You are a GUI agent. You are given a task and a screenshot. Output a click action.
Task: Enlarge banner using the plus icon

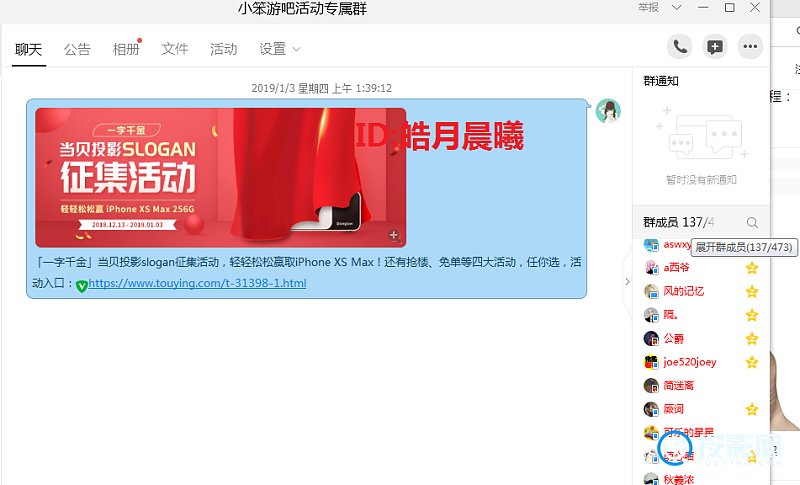393,235
